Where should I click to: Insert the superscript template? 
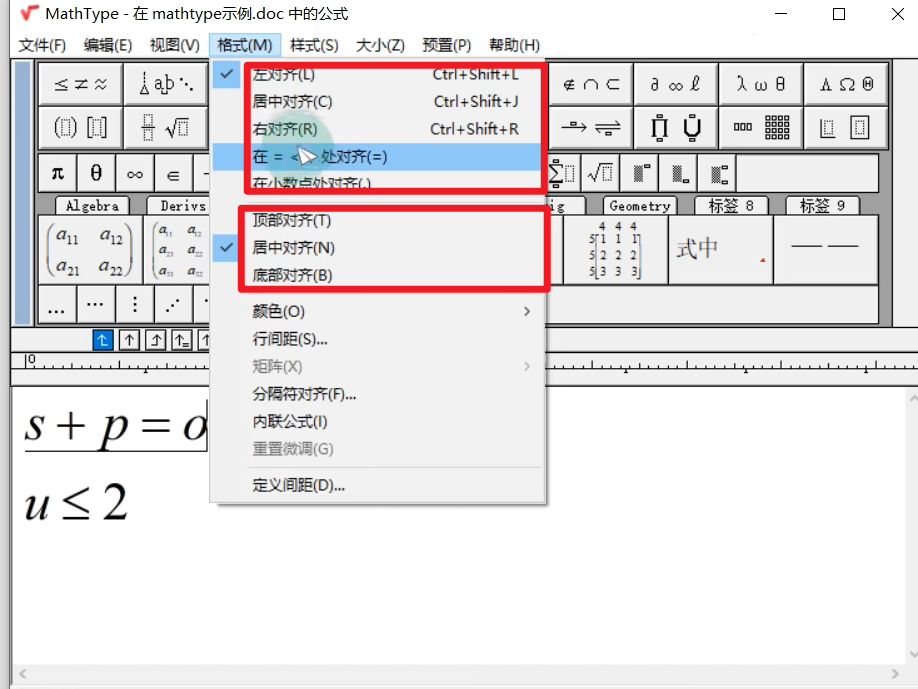(640, 174)
